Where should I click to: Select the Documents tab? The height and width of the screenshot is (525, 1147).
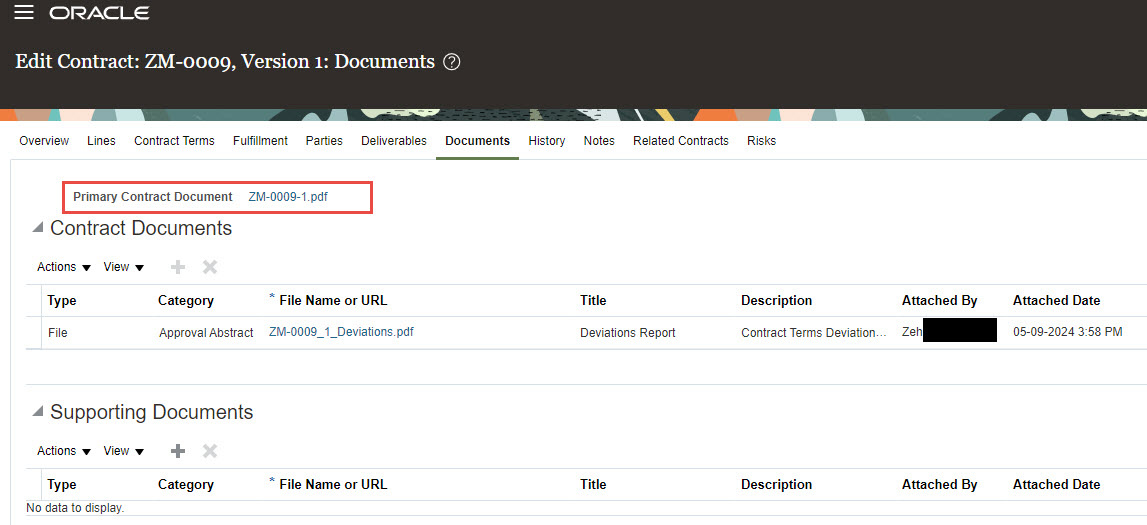[x=478, y=140]
